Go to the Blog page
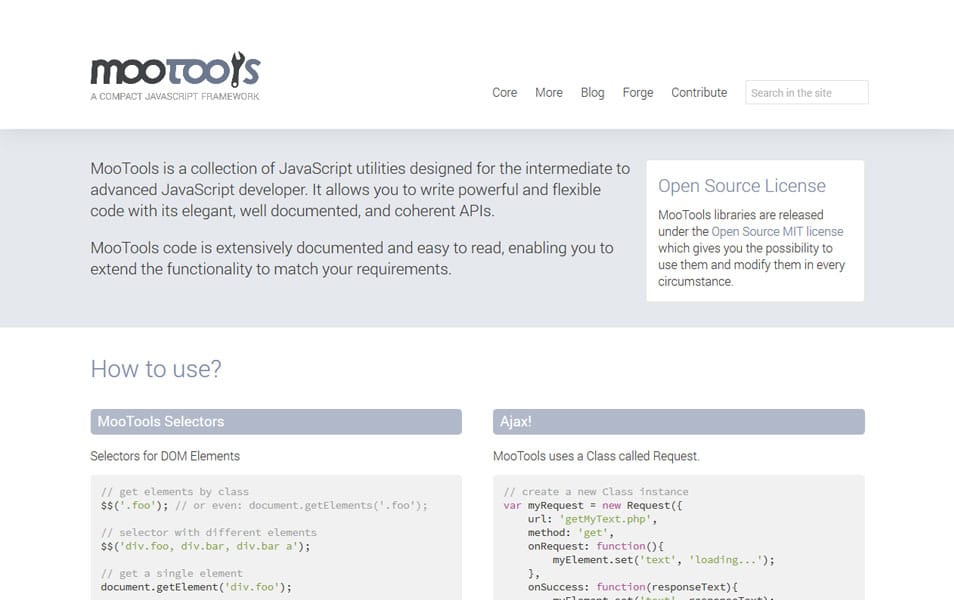The height and width of the screenshot is (600, 954). click(593, 92)
